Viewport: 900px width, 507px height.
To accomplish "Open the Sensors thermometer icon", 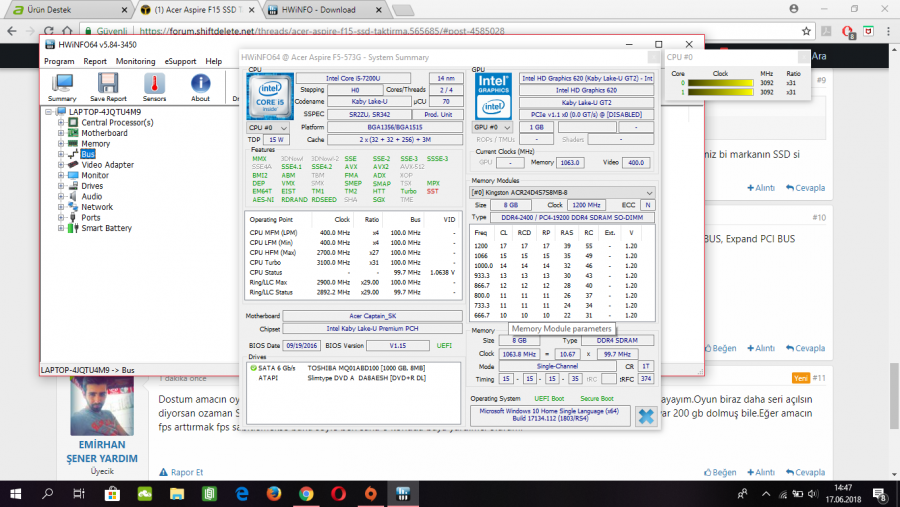I will [x=154, y=88].
